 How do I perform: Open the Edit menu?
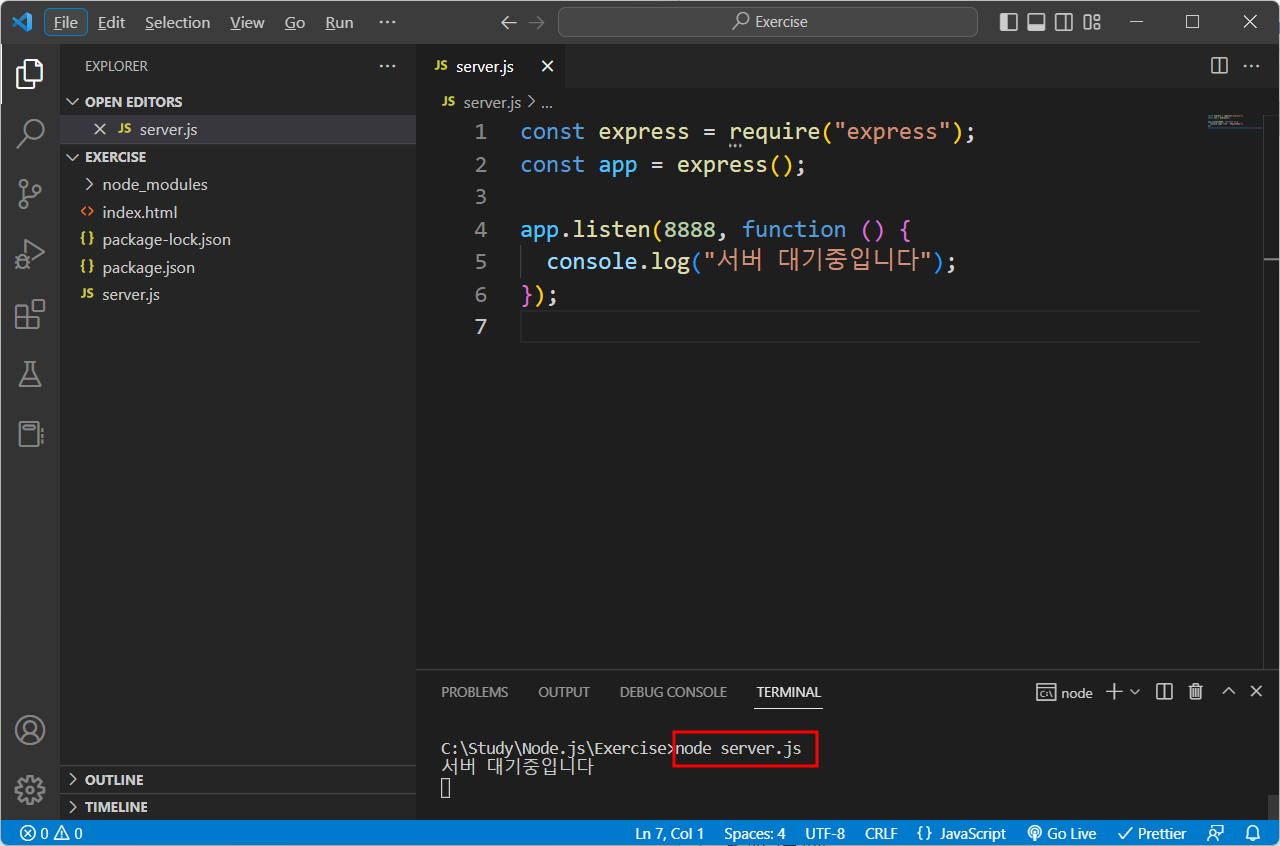(112, 22)
